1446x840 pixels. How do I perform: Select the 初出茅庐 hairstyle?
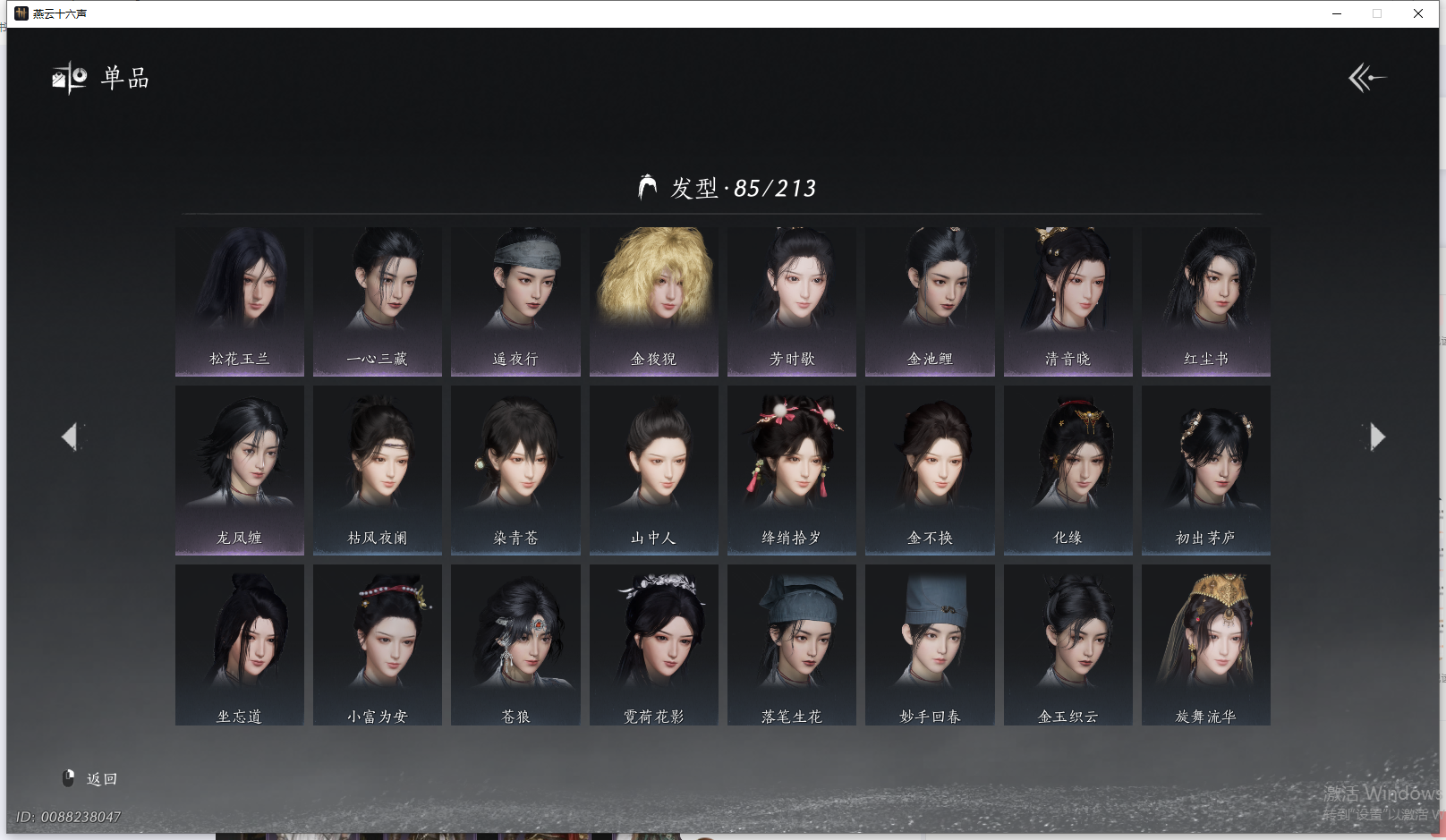point(1205,470)
